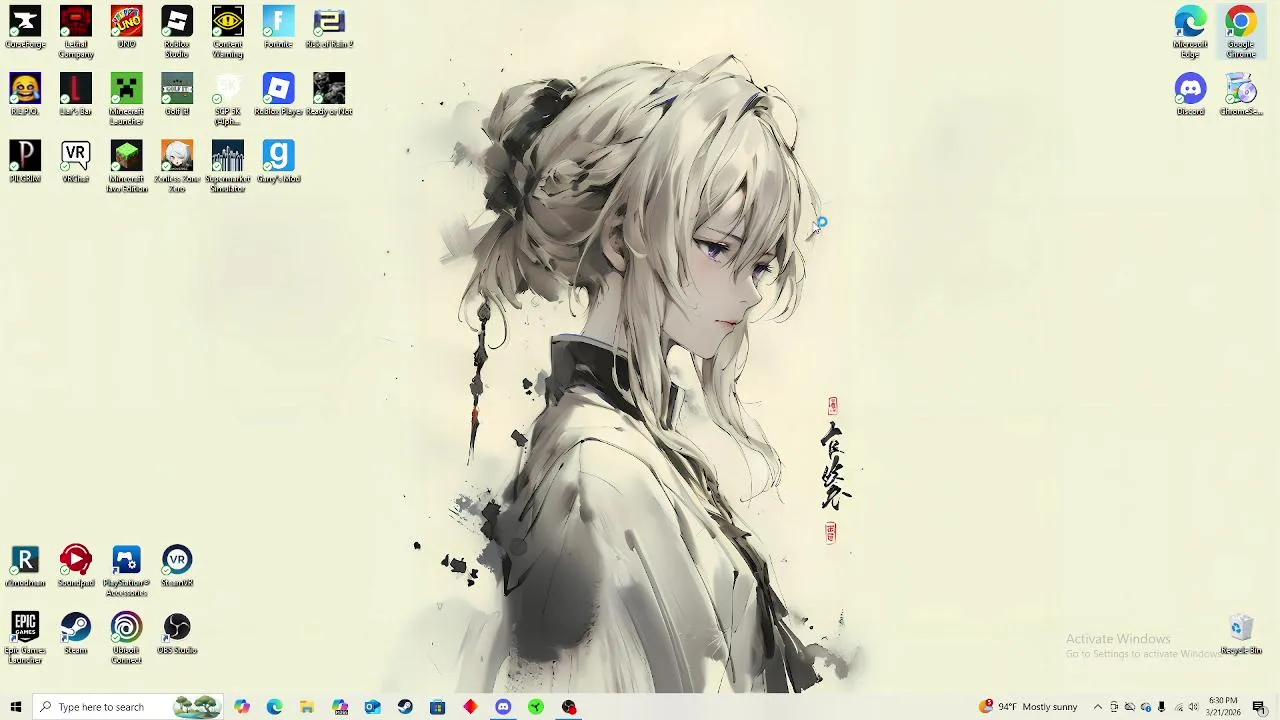Select the CurseForge desktop icon
Viewport: 1280px width, 720px height.
click(x=25, y=28)
